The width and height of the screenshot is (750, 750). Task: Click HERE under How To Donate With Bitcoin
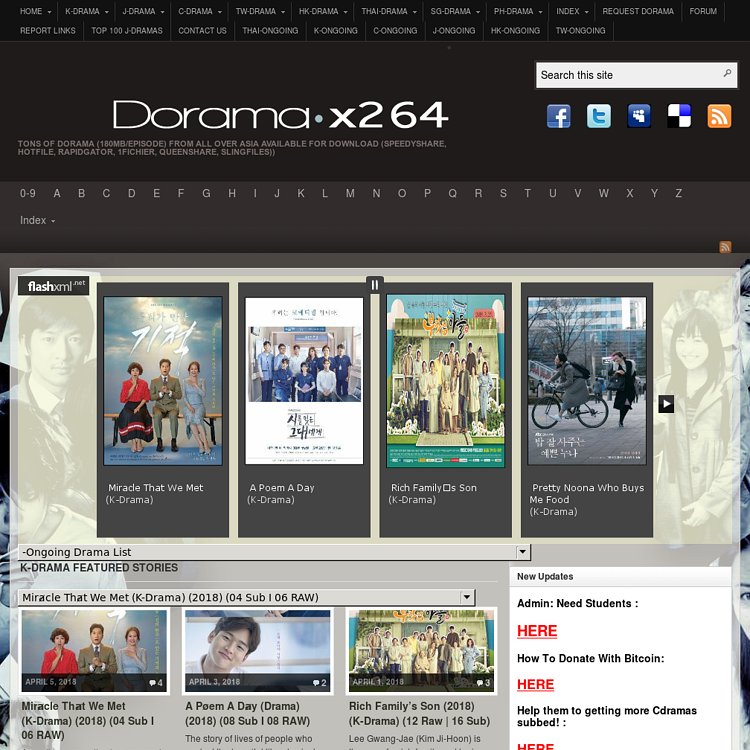pyautogui.click(x=535, y=684)
